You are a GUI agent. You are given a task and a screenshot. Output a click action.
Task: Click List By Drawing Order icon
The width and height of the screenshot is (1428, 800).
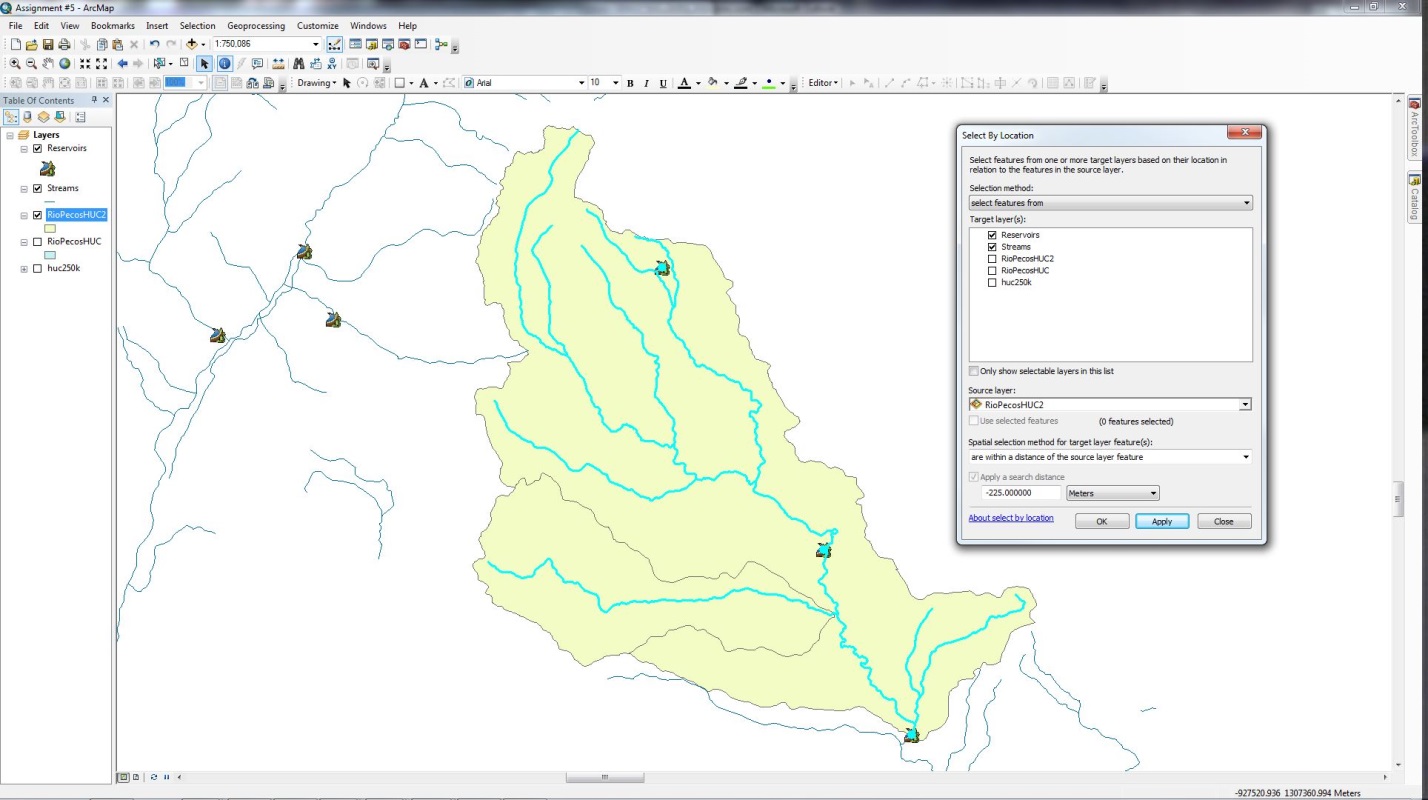[x=11, y=117]
